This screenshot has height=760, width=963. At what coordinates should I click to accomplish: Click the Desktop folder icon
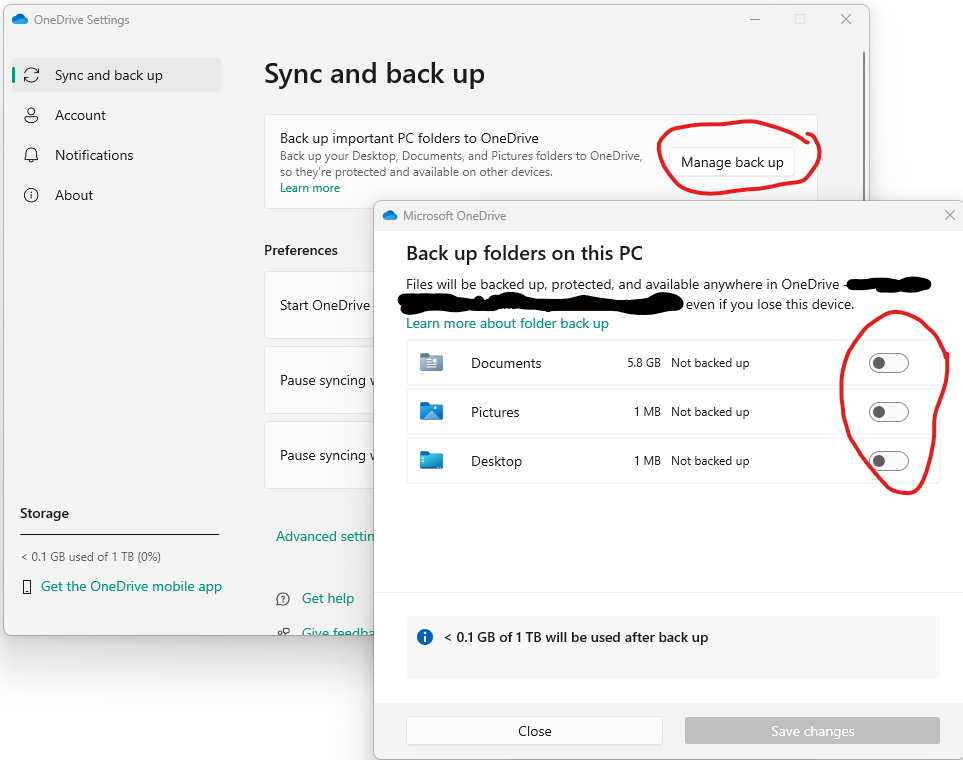[x=431, y=460]
